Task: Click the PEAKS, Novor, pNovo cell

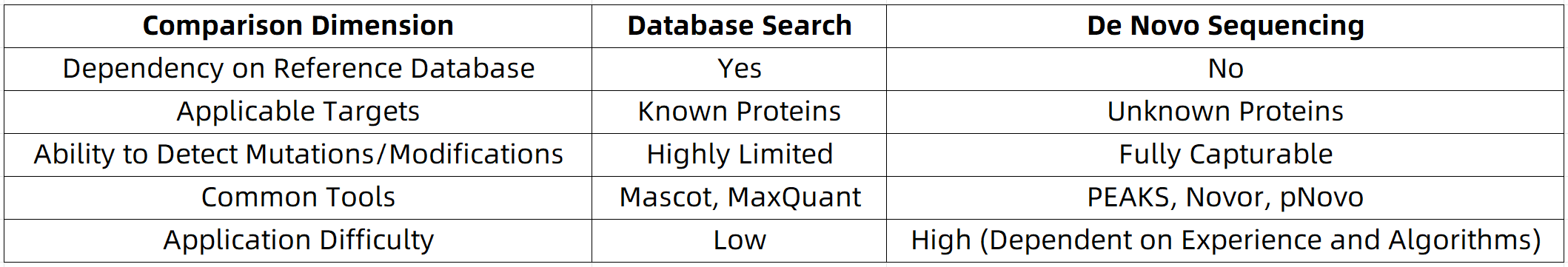Action: tap(1225, 197)
